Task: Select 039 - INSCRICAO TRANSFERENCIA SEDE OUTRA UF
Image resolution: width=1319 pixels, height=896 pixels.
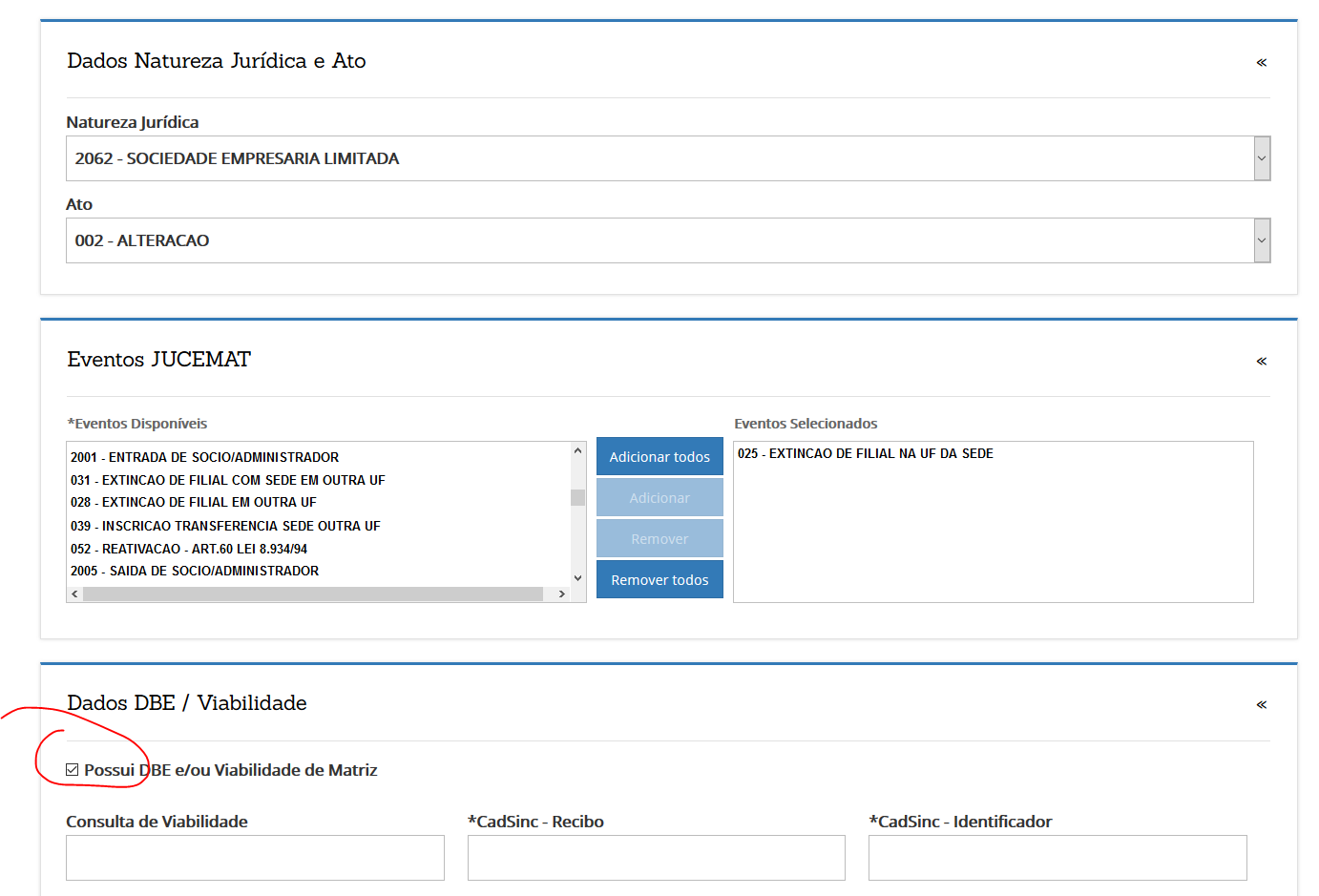Action: (x=225, y=526)
